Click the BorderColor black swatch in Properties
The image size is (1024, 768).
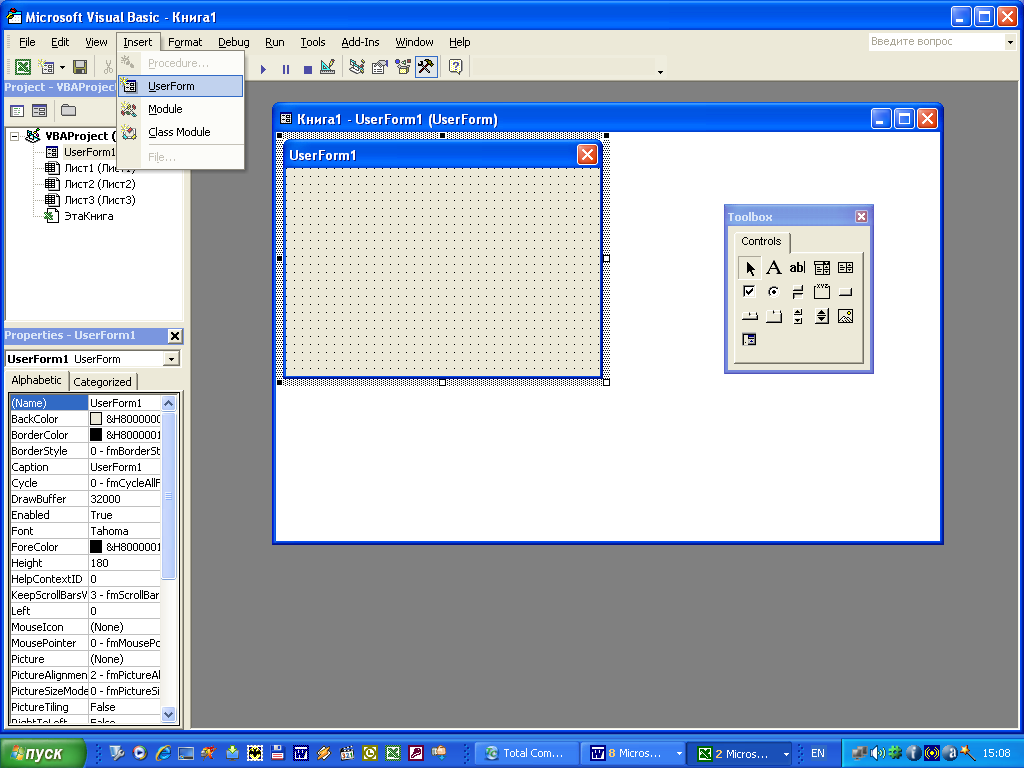click(x=96, y=435)
